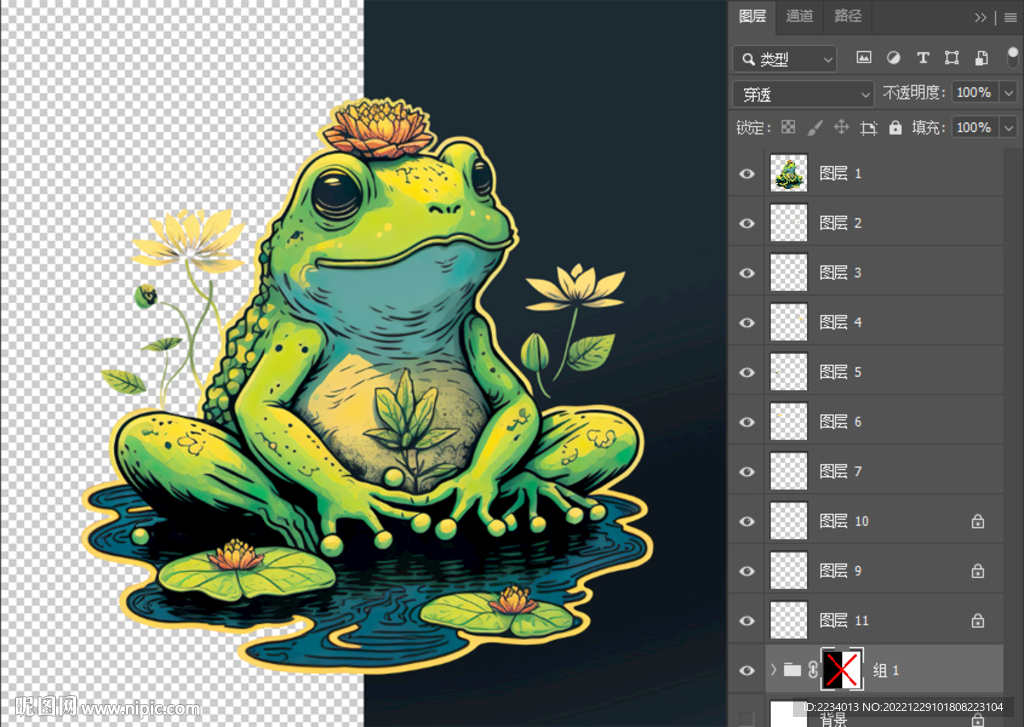Toggle visibility of 图层 5
This screenshot has height=727, width=1024.
[x=747, y=372]
